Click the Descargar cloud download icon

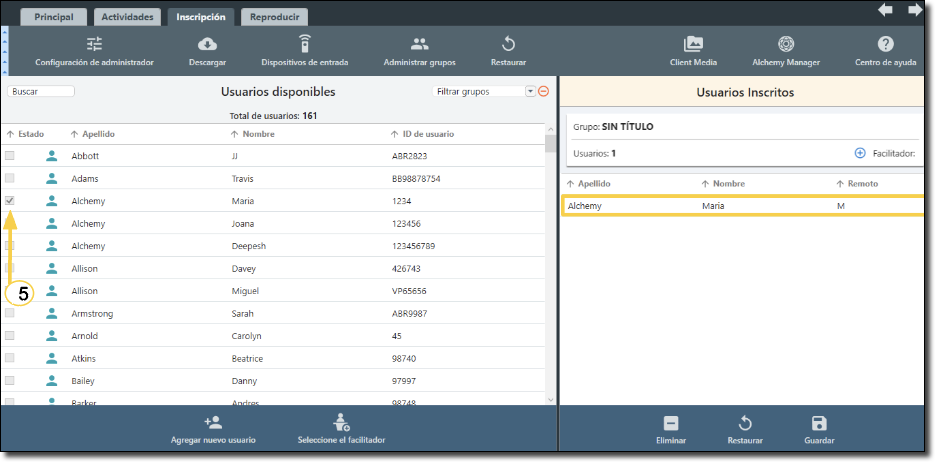point(207,44)
